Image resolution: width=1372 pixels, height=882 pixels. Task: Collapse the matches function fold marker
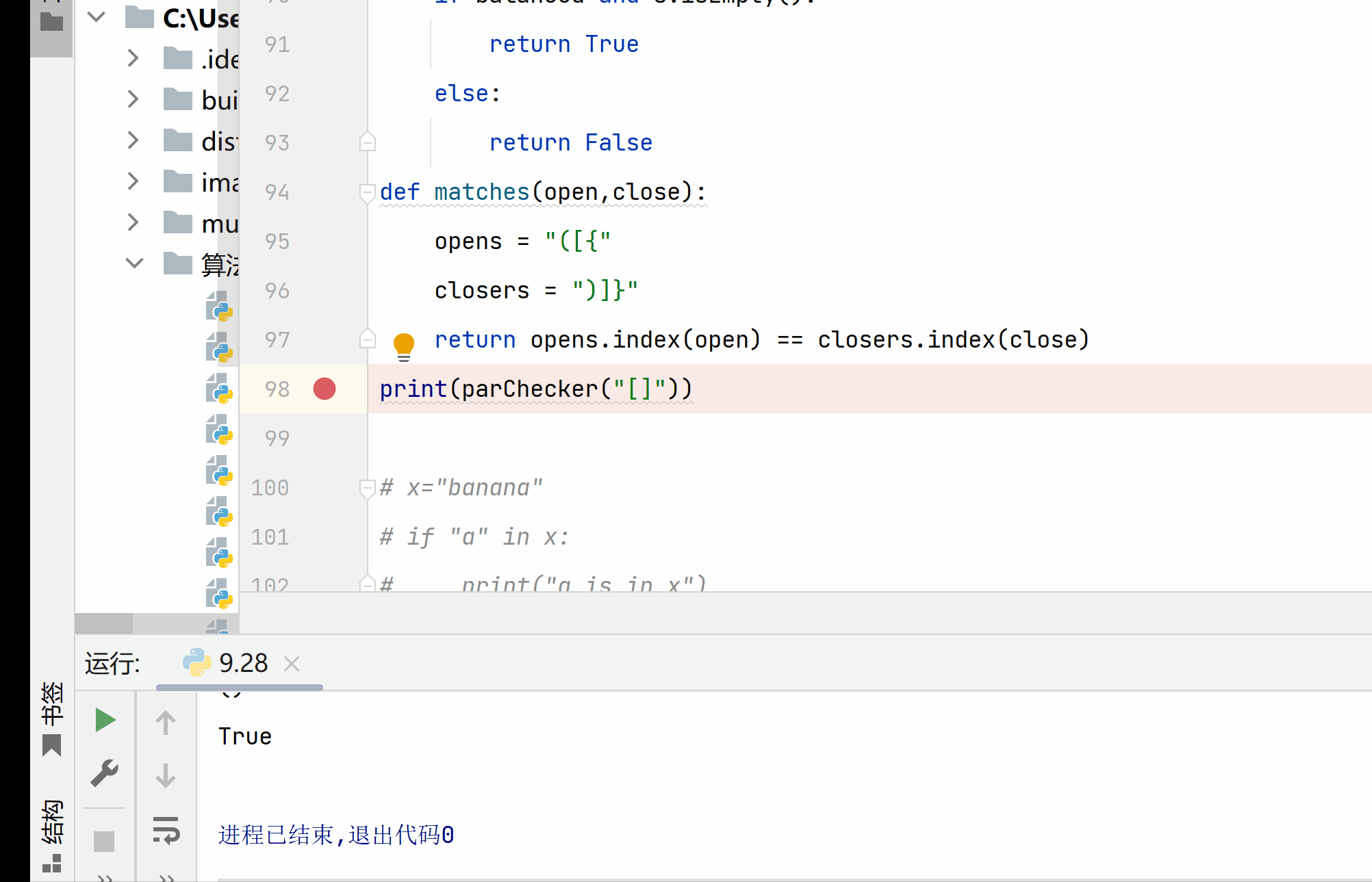(x=368, y=192)
